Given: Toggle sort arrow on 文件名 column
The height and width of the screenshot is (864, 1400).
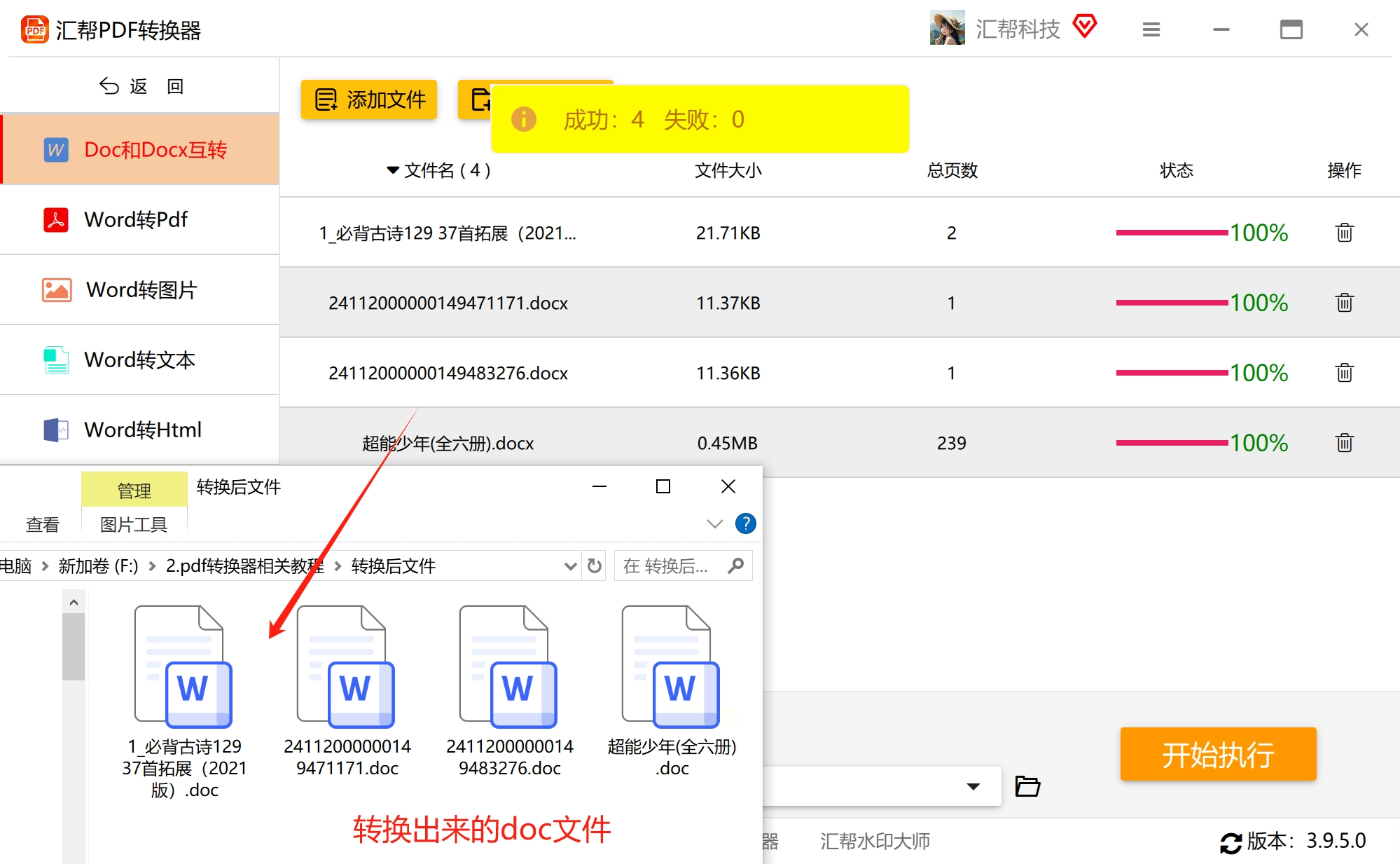Looking at the screenshot, I should pyautogui.click(x=393, y=170).
